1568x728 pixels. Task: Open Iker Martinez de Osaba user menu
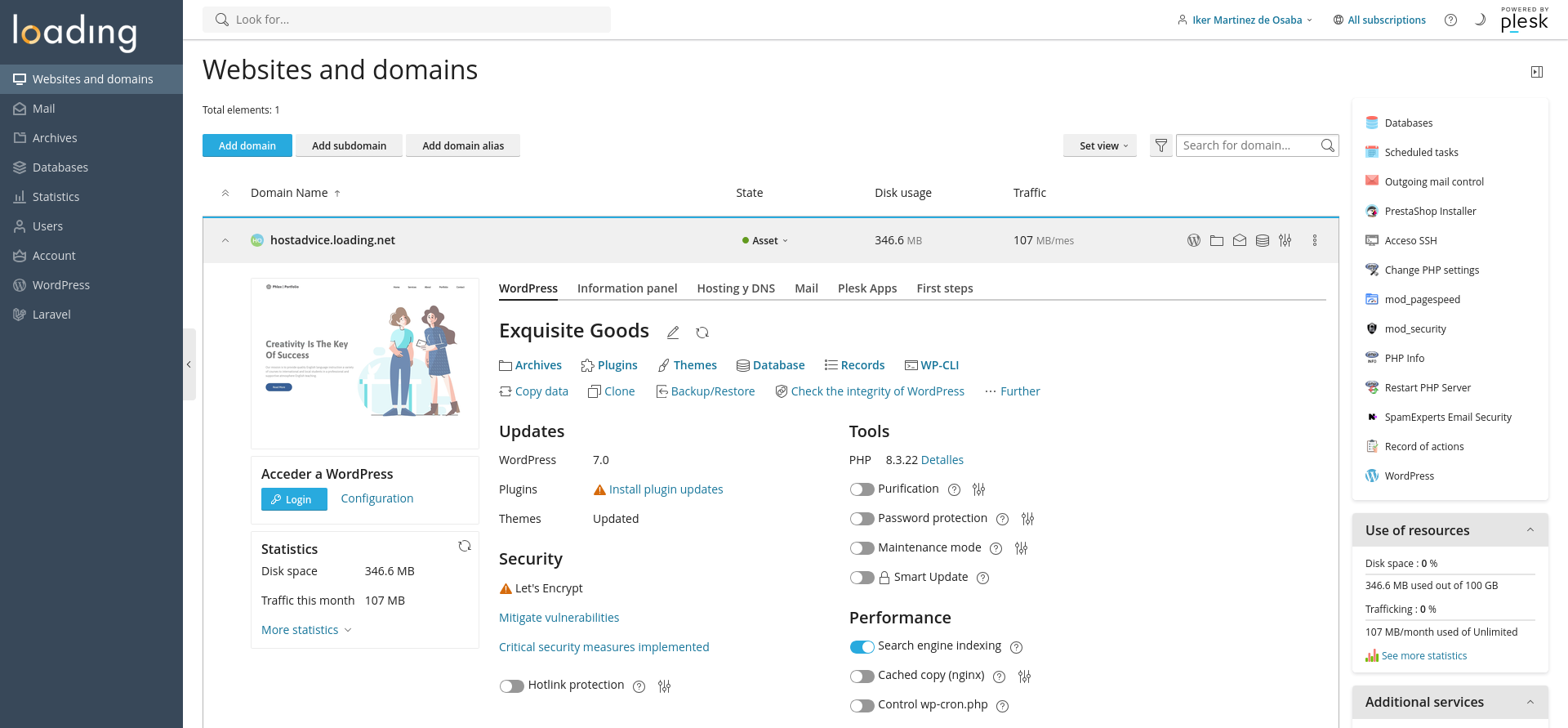(x=1245, y=20)
